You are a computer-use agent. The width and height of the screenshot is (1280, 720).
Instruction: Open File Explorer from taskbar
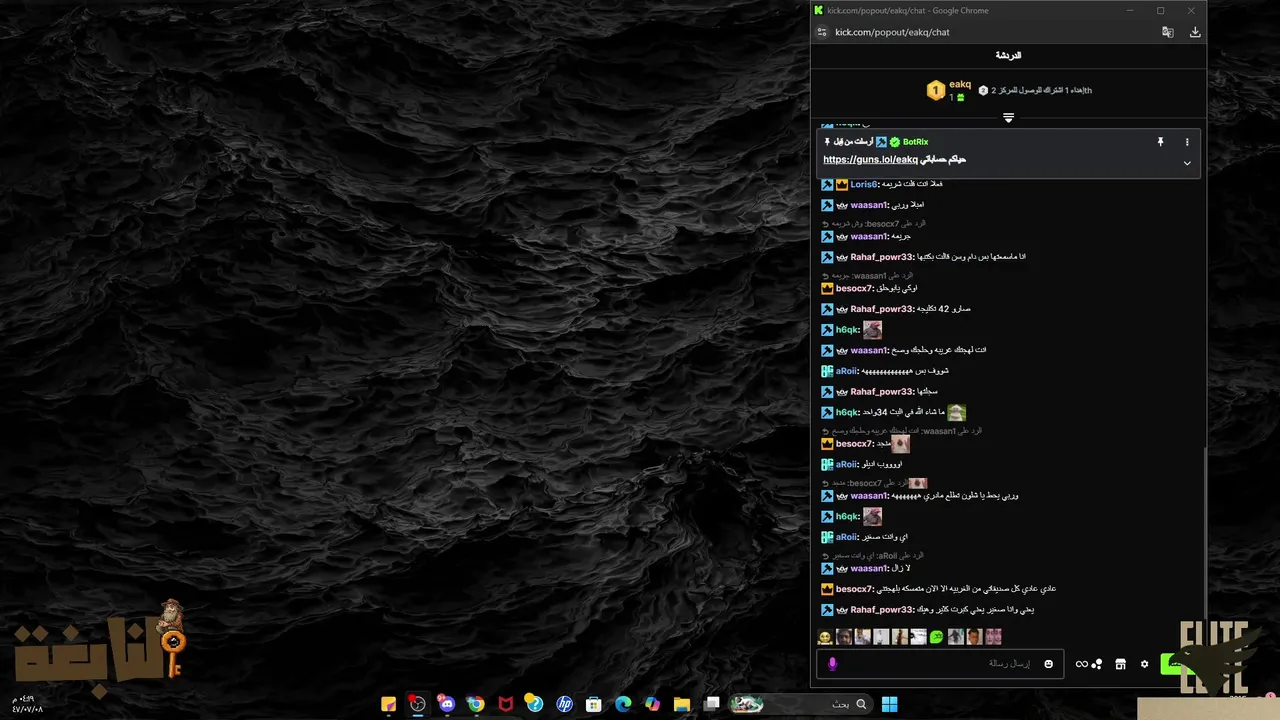(682, 704)
